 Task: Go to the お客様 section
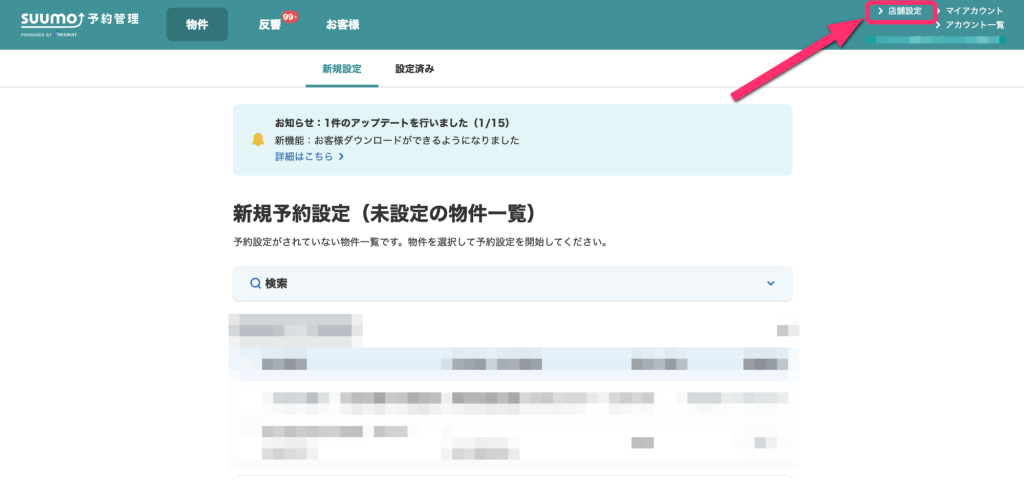coord(342,25)
